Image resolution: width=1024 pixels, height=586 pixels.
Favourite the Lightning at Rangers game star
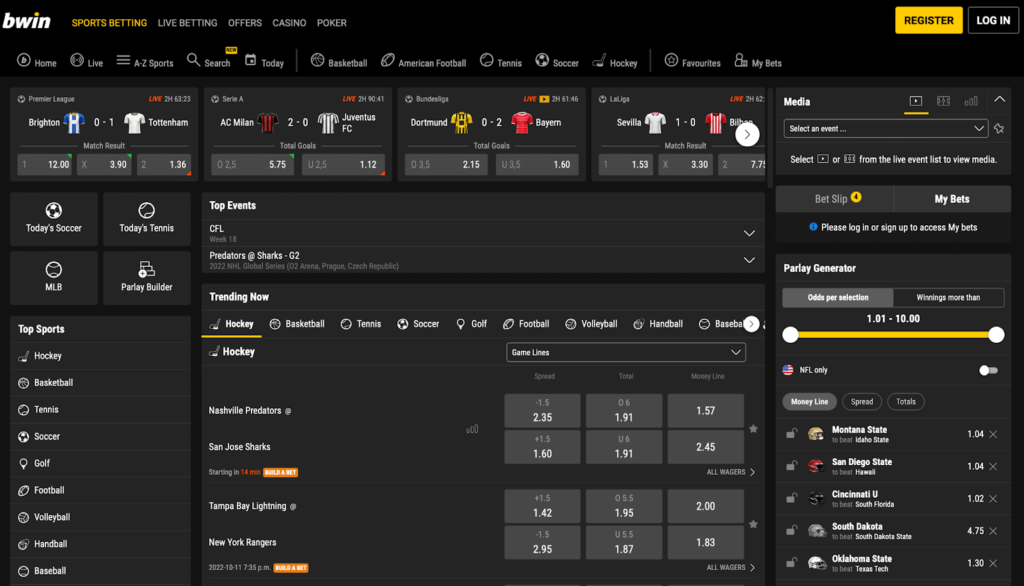753,525
